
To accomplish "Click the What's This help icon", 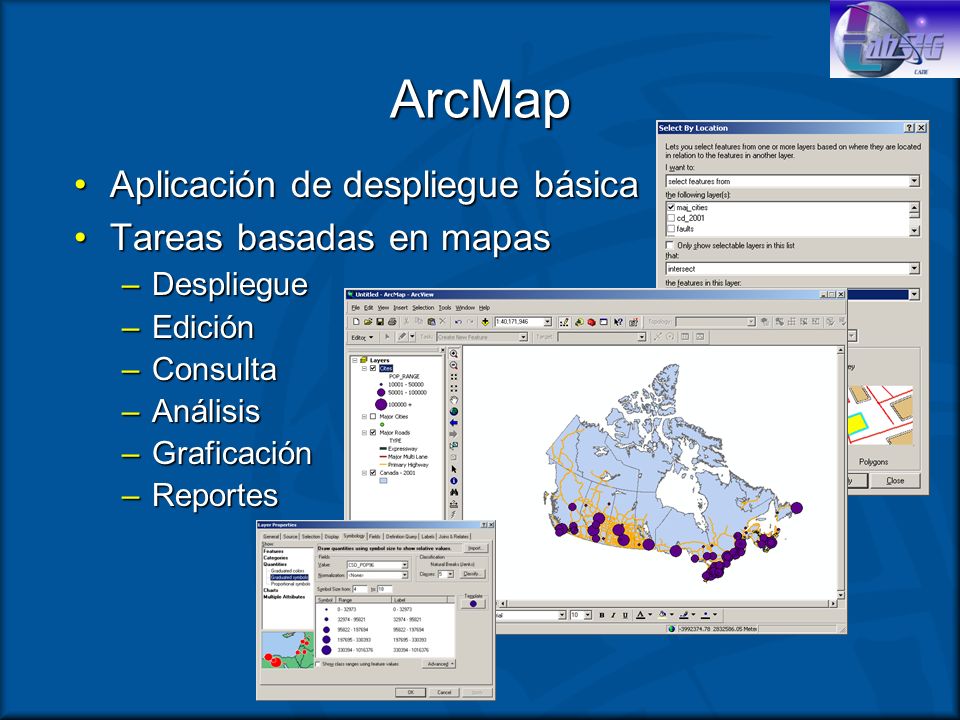I will (x=618, y=321).
